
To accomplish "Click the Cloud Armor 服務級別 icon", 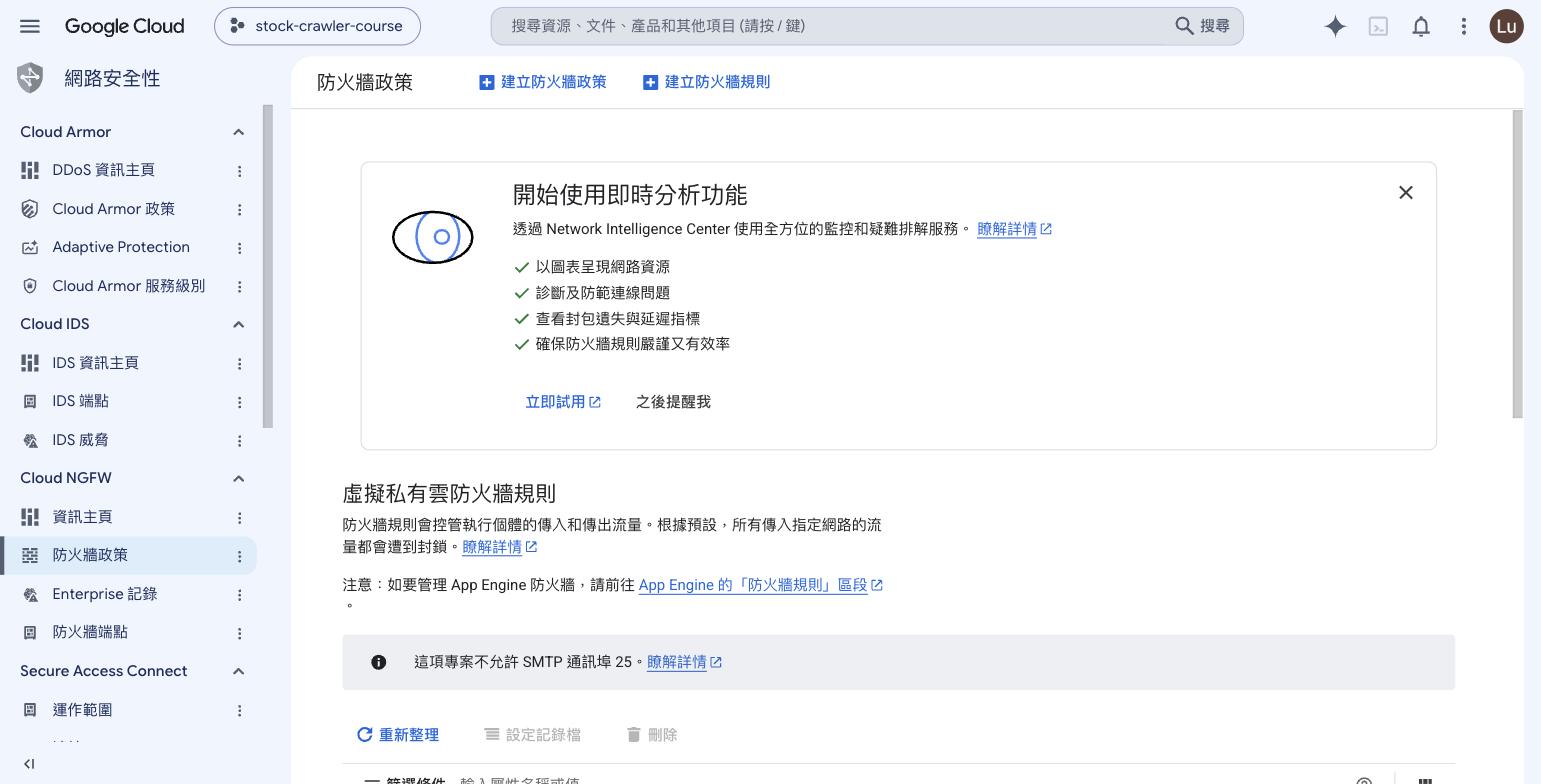I will [x=30, y=286].
